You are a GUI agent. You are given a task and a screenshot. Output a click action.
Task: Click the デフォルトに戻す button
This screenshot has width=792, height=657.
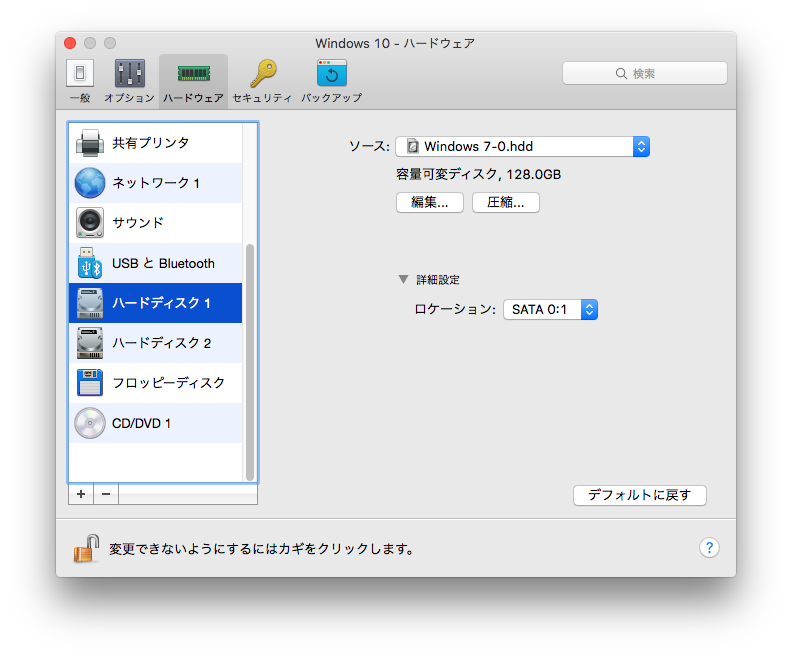click(639, 495)
